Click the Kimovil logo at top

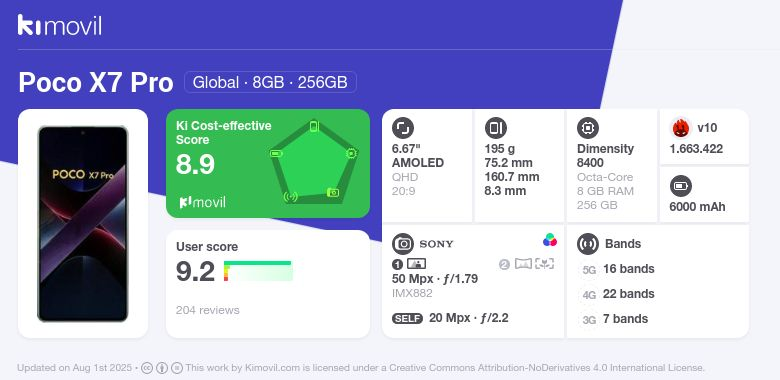pos(60,25)
